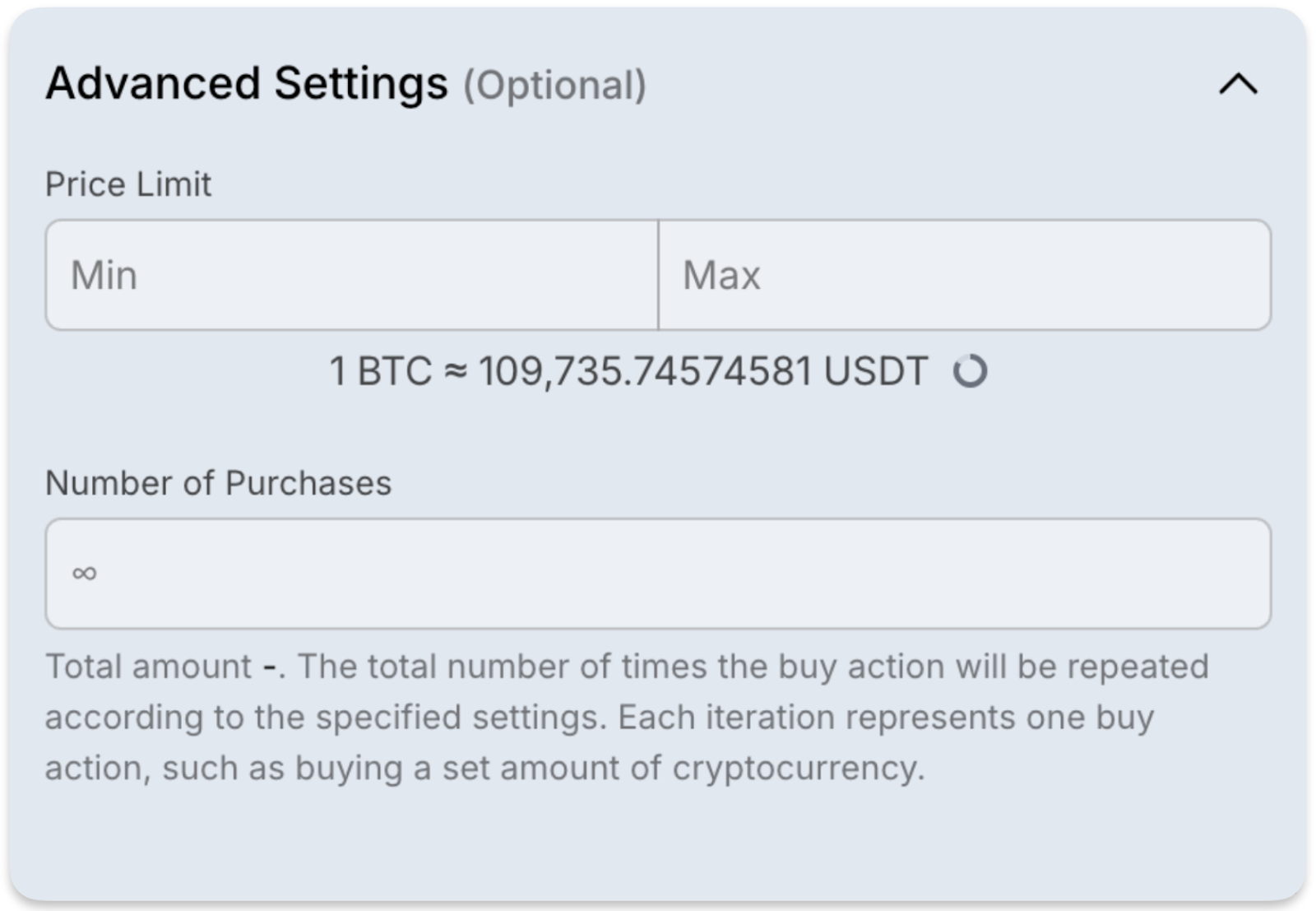The width and height of the screenshot is (1316, 911).
Task: Click the USDT currency text
Action: [x=876, y=371]
